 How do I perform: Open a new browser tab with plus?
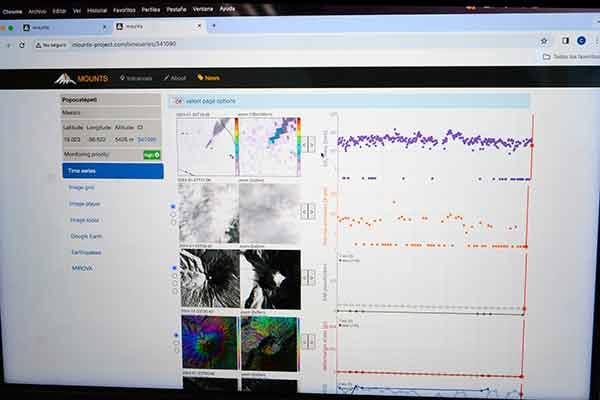tap(214, 26)
